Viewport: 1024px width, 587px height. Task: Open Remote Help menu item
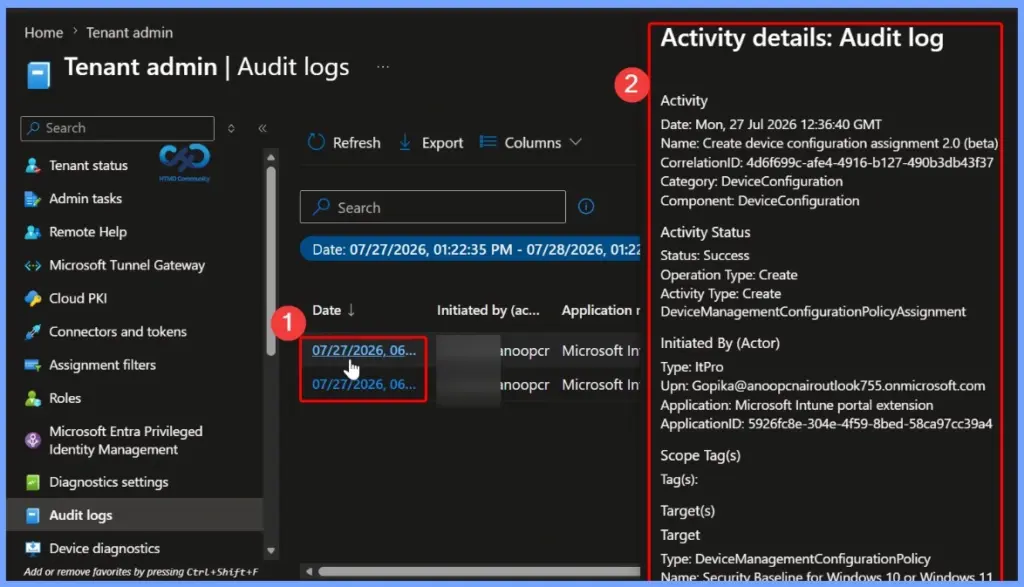(x=88, y=232)
